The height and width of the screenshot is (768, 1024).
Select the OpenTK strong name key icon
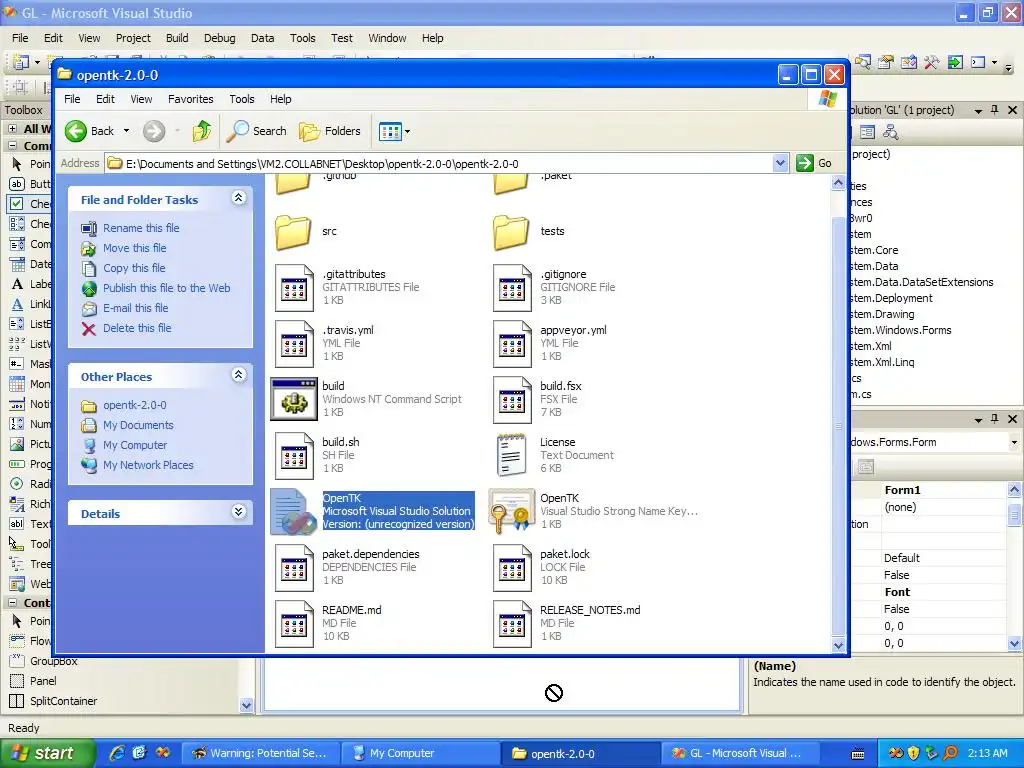point(512,511)
